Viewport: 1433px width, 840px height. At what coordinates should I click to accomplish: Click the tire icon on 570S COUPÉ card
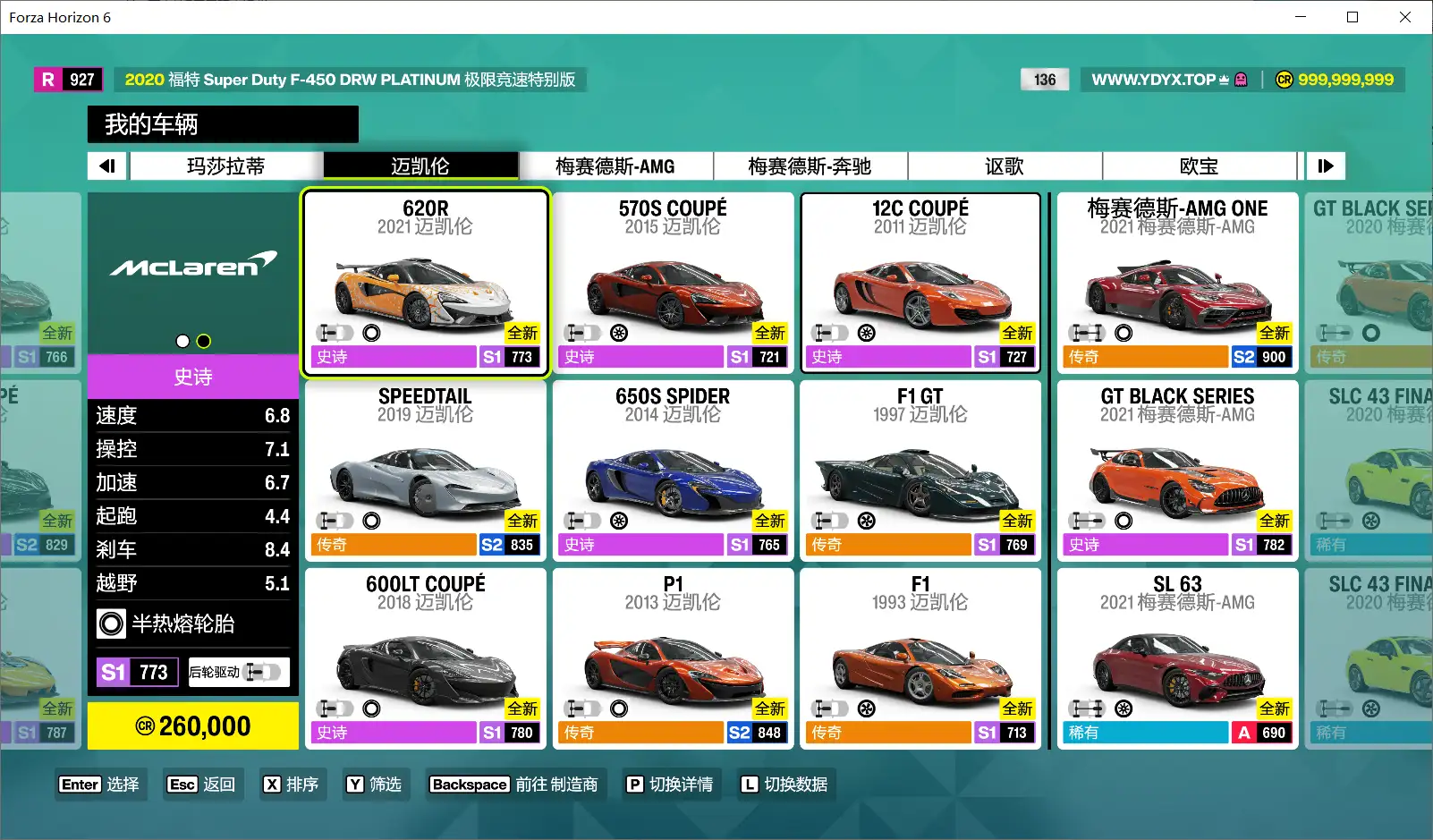[x=619, y=333]
